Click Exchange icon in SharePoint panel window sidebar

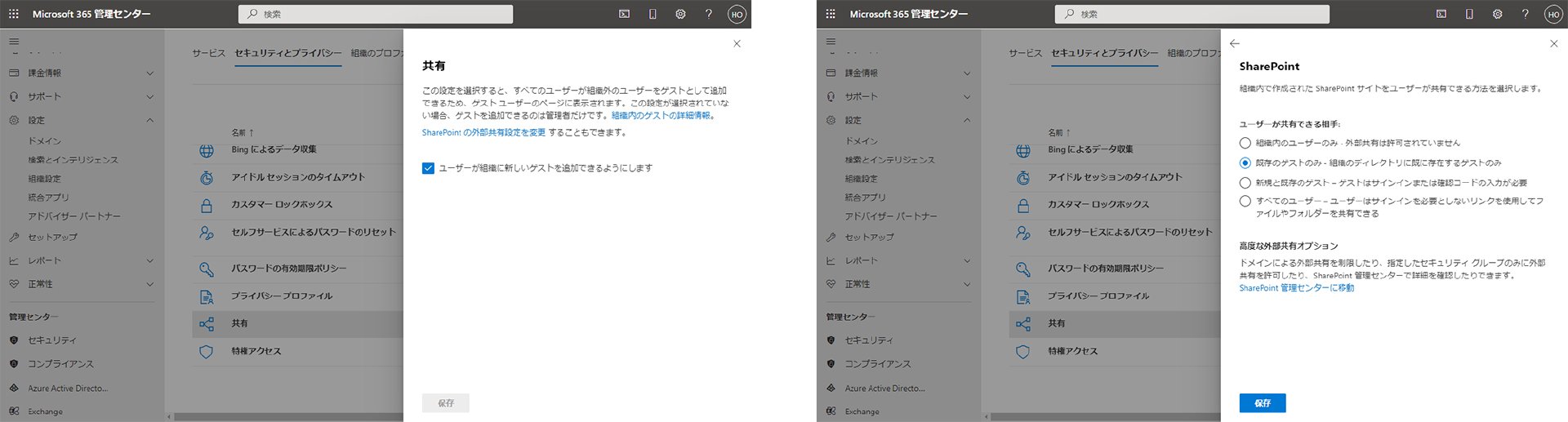(x=831, y=411)
